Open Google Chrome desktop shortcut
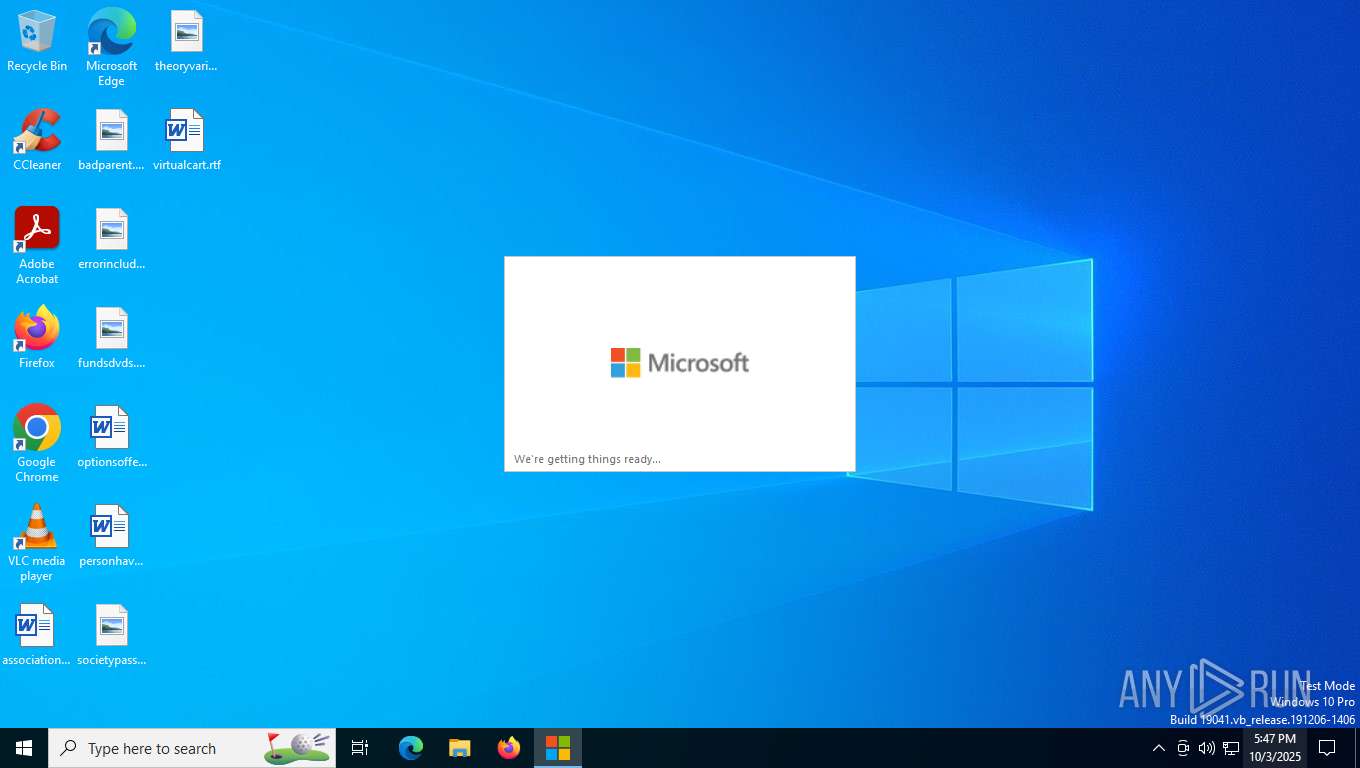Screen dimensions: 1360x768 point(37,444)
